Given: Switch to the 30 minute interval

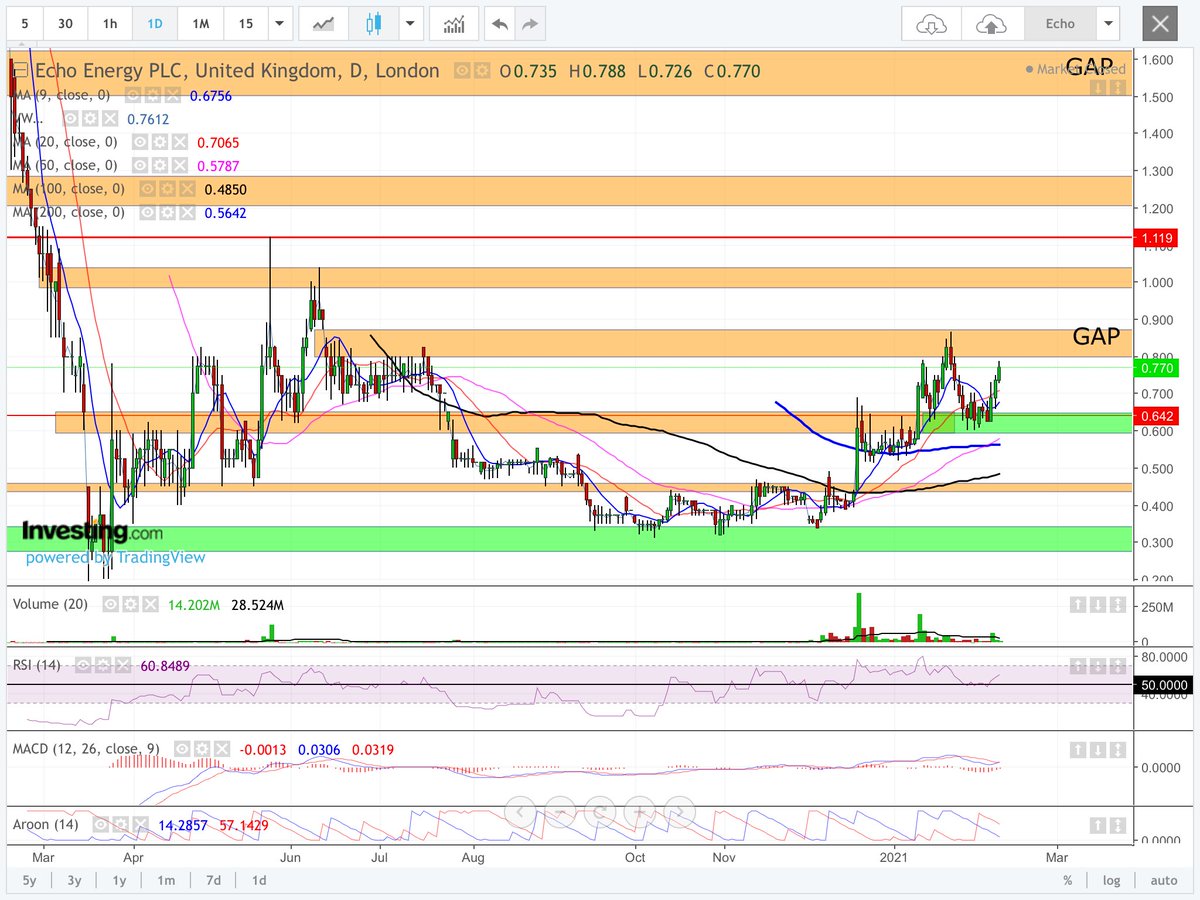Looking at the screenshot, I should [65, 23].
